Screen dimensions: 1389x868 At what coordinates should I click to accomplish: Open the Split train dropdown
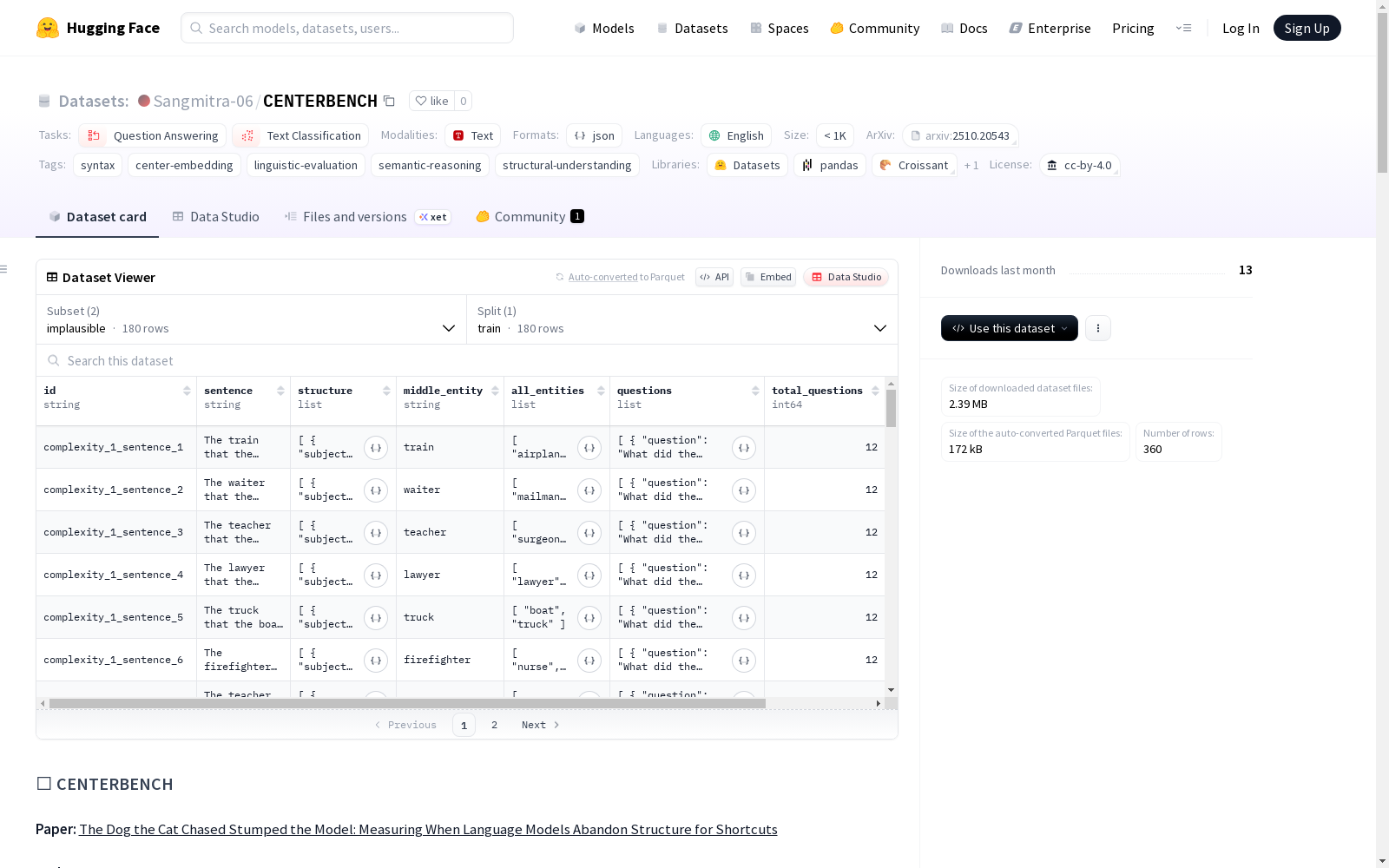682,319
